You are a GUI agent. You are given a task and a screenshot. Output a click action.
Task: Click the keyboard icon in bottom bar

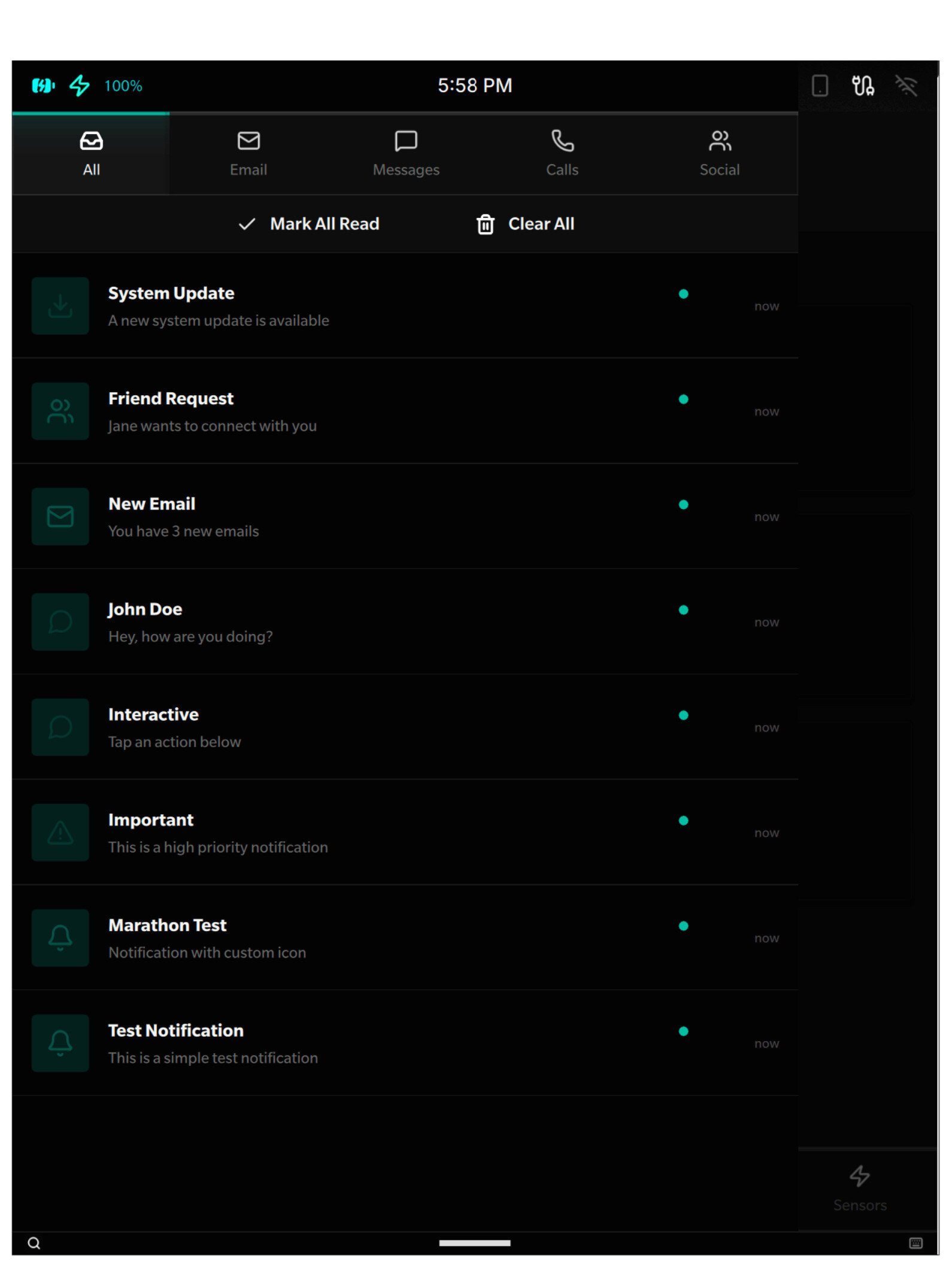[x=915, y=1243]
